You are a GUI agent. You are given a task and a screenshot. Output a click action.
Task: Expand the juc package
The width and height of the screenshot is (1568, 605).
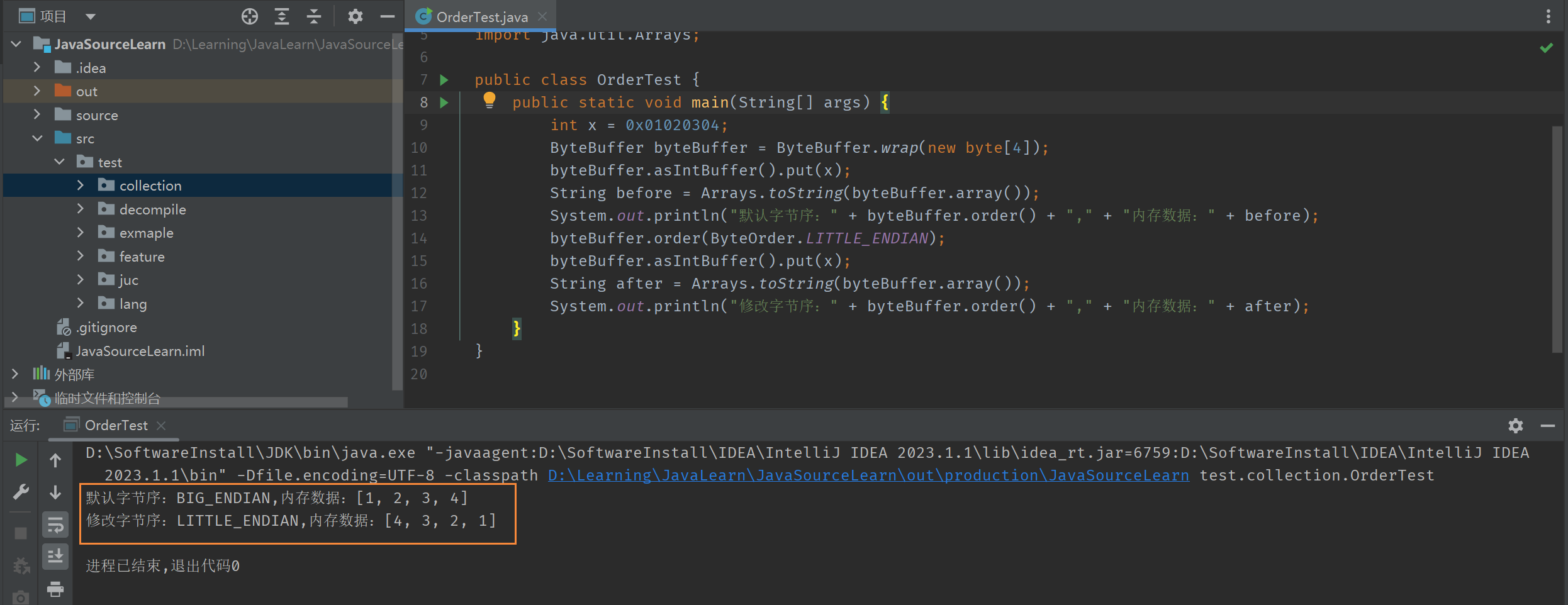81,280
